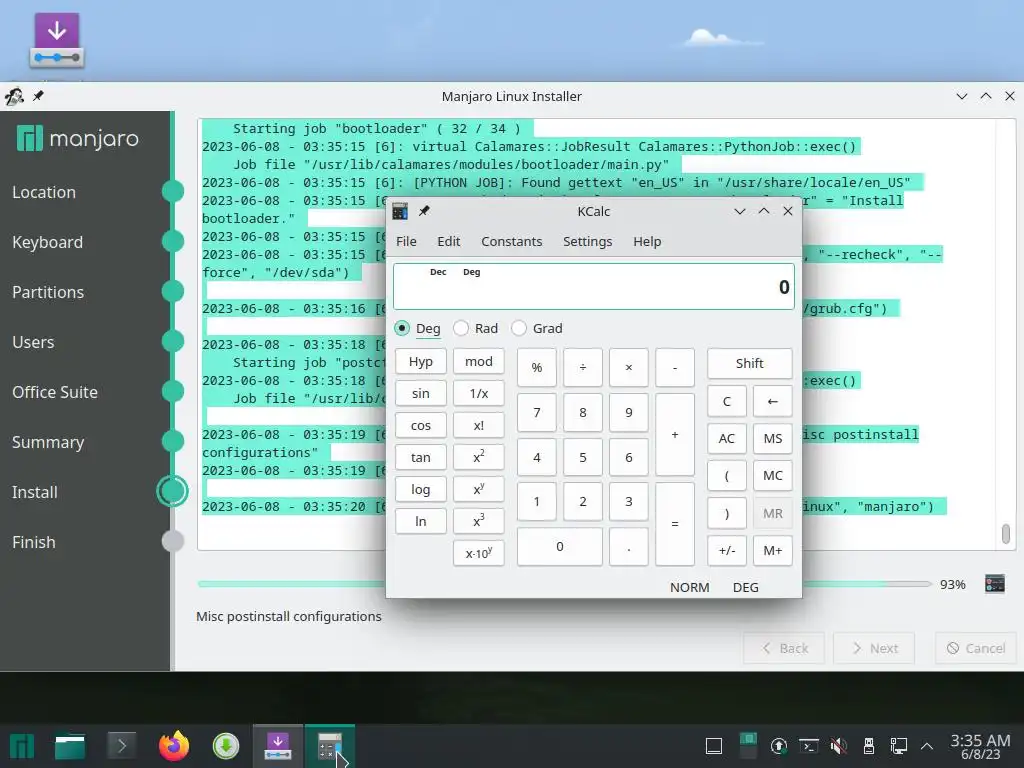
Task: Click the Partitions step in installer sidebar
Action: click(48, 292)
